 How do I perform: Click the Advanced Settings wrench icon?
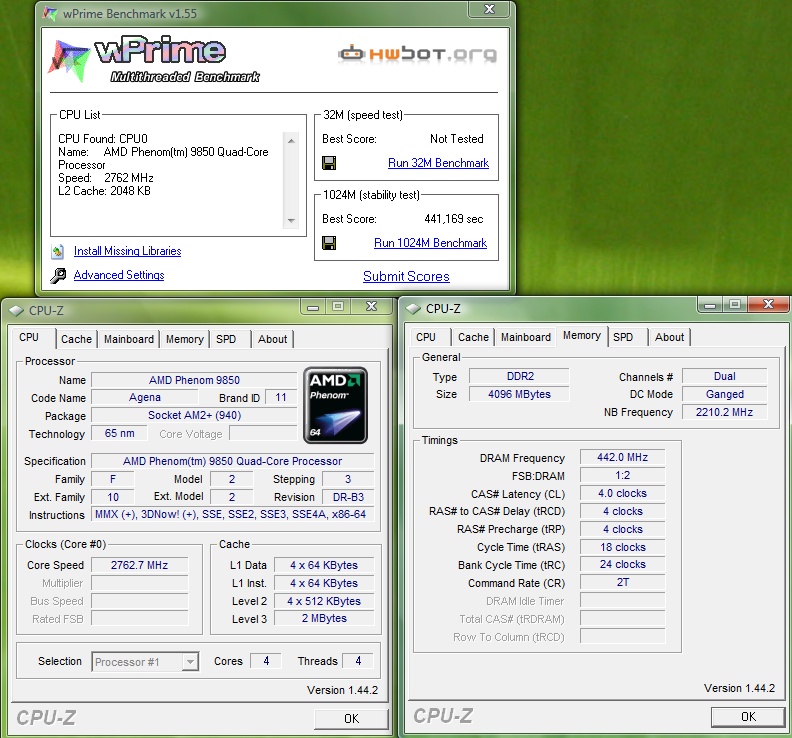tap(58, 275)
